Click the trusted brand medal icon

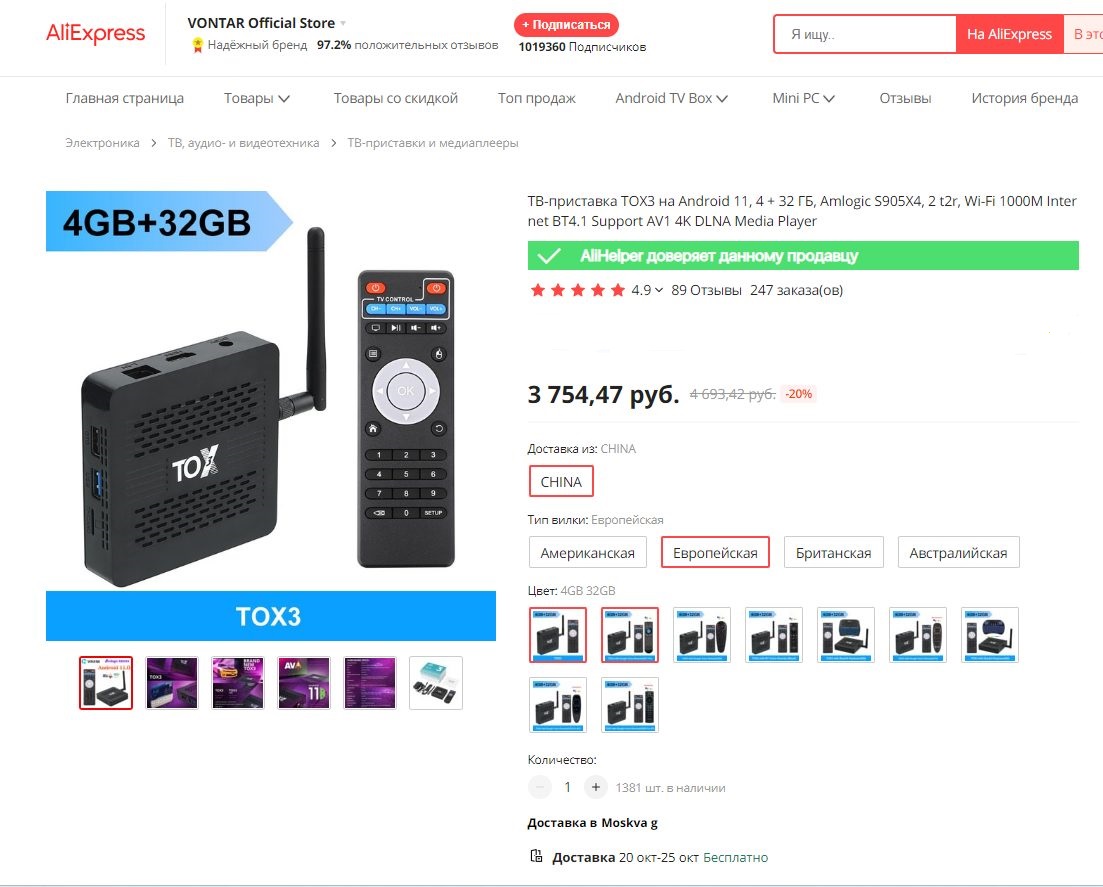(x=198, y=46)
